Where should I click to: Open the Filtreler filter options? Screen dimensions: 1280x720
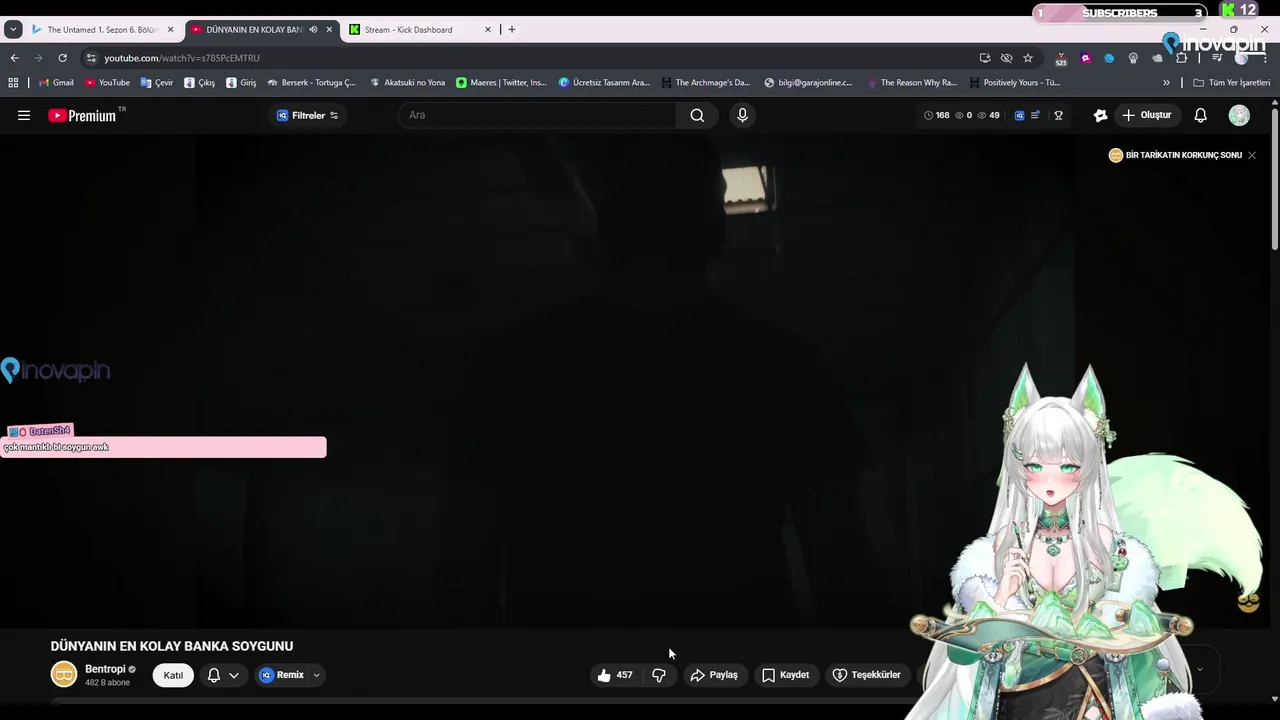tap(307, 115)
